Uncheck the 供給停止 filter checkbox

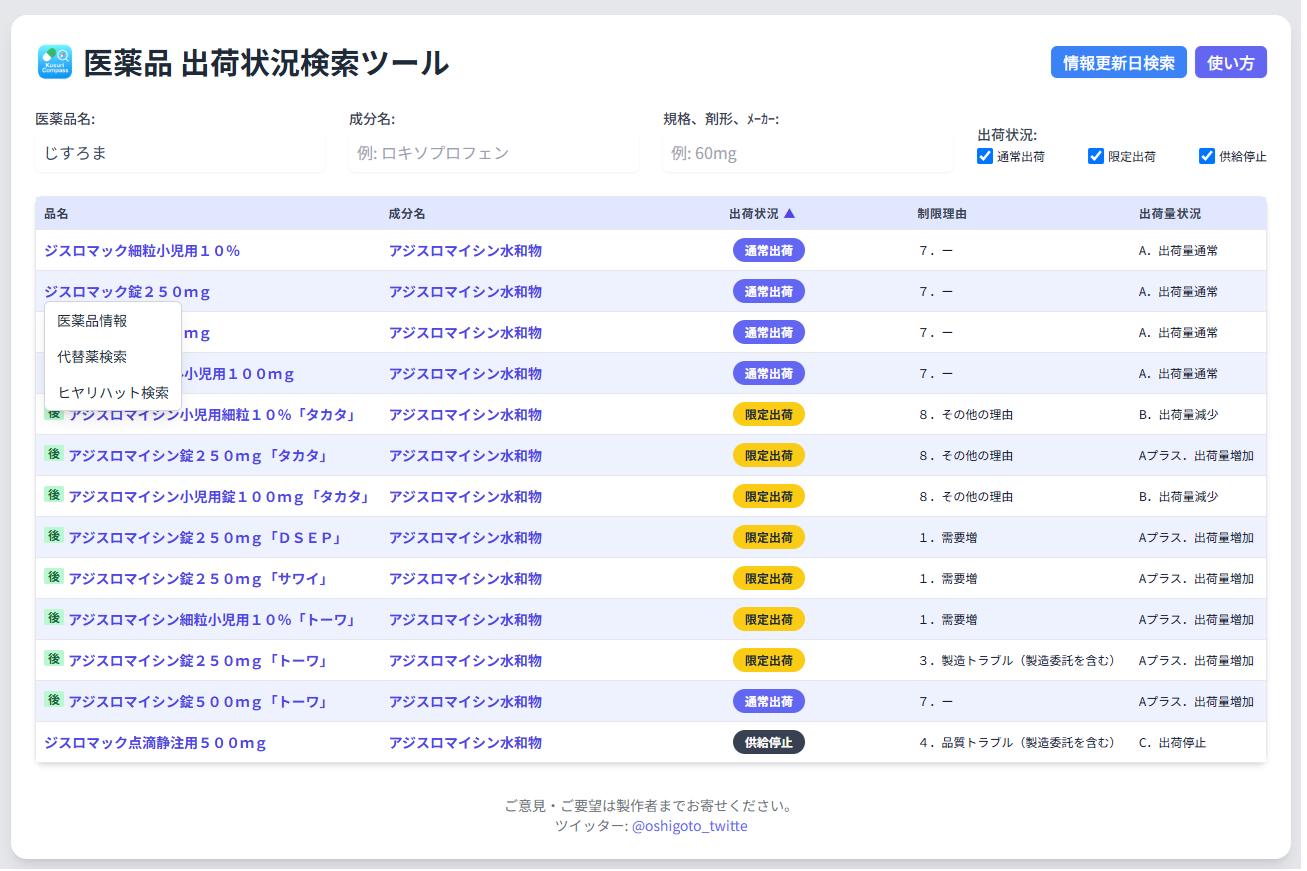click(x=1205, y=155)
